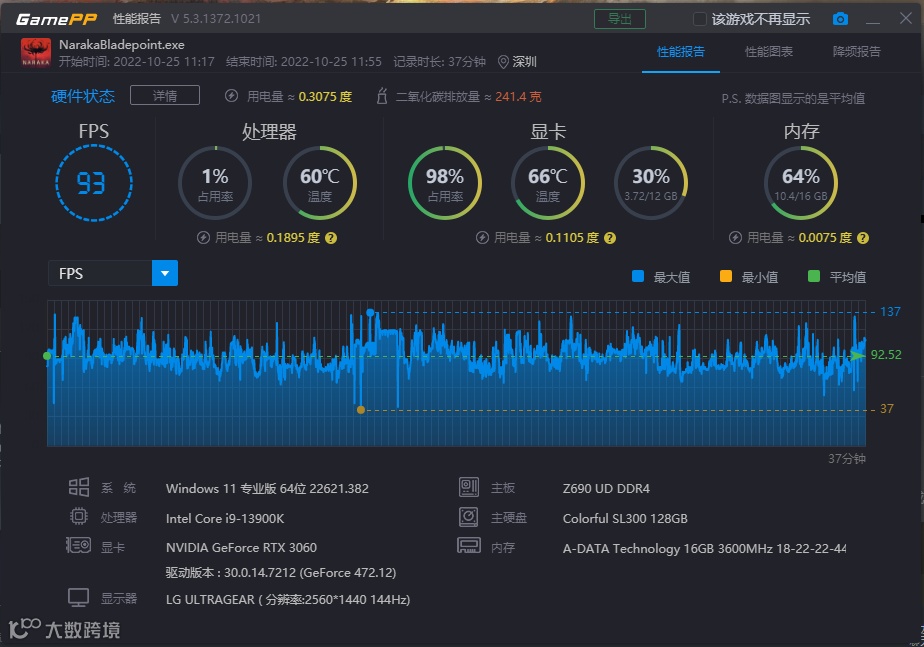Click the lightning icon under 内存 gauge
Screen dimensions: 924x647
735,238
